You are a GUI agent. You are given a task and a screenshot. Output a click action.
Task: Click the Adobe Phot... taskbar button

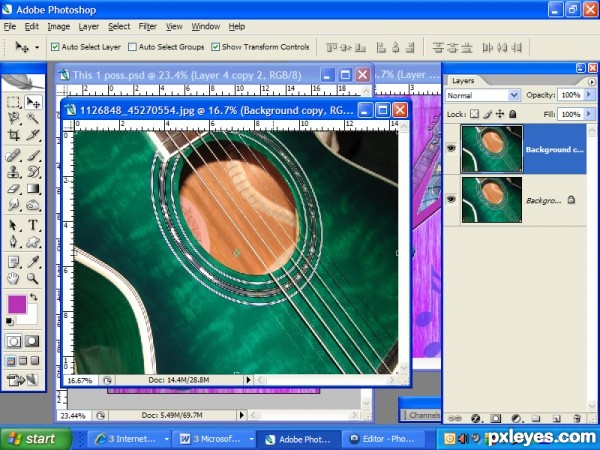point(298,439)
